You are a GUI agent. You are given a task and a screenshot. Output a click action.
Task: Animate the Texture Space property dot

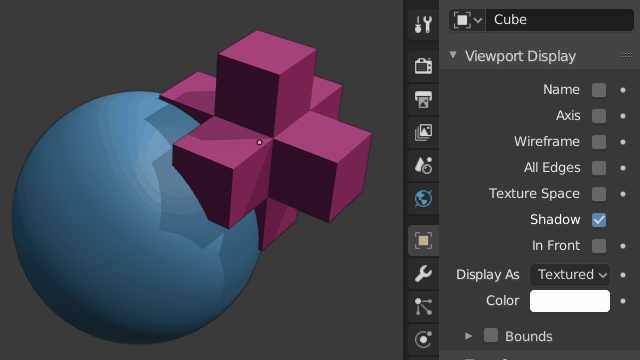[x=623, y=194]
